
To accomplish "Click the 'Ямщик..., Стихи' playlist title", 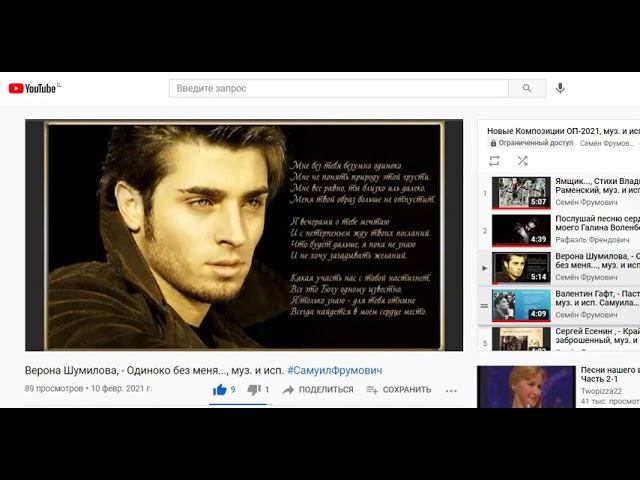I will pyautogui.click(x=598, y=185).
